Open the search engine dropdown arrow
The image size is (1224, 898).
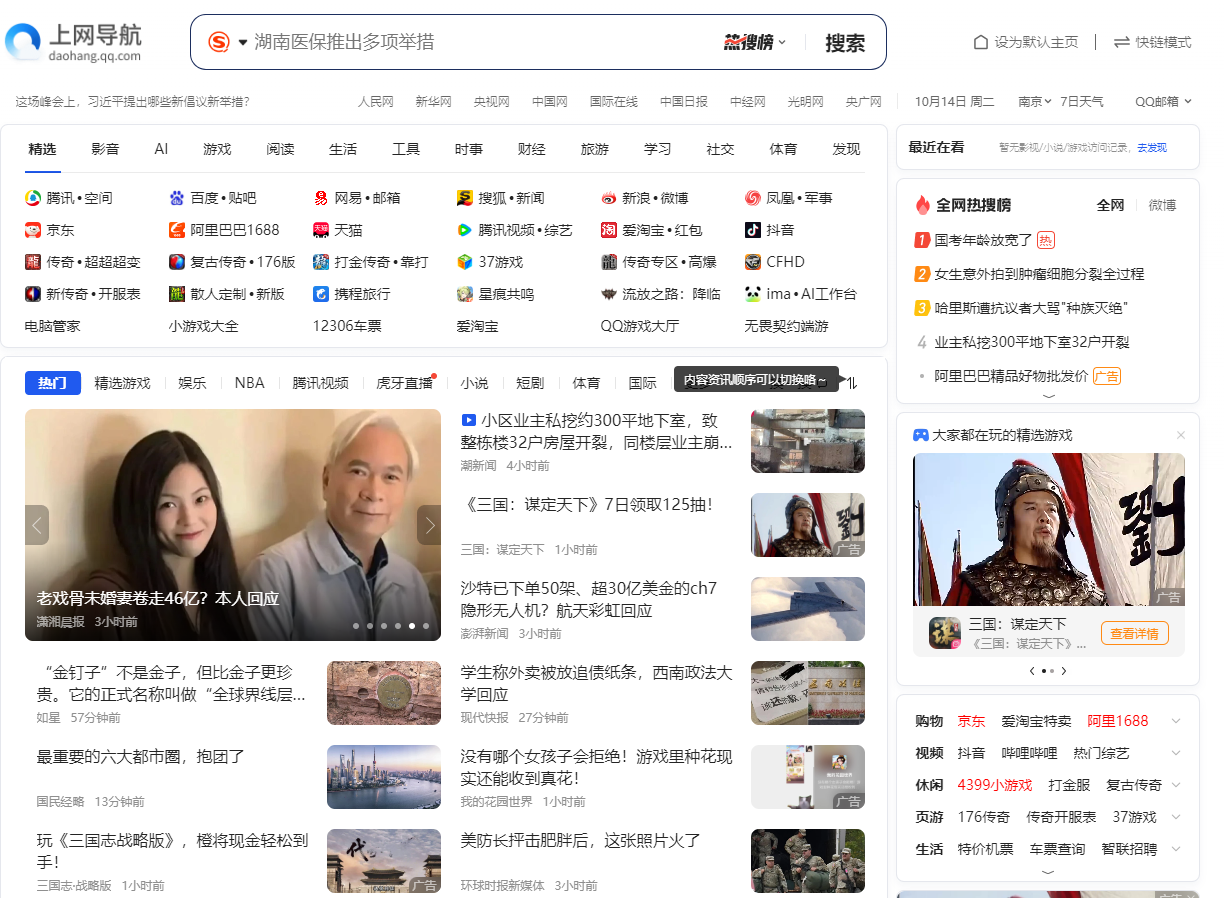coord(240,42)
